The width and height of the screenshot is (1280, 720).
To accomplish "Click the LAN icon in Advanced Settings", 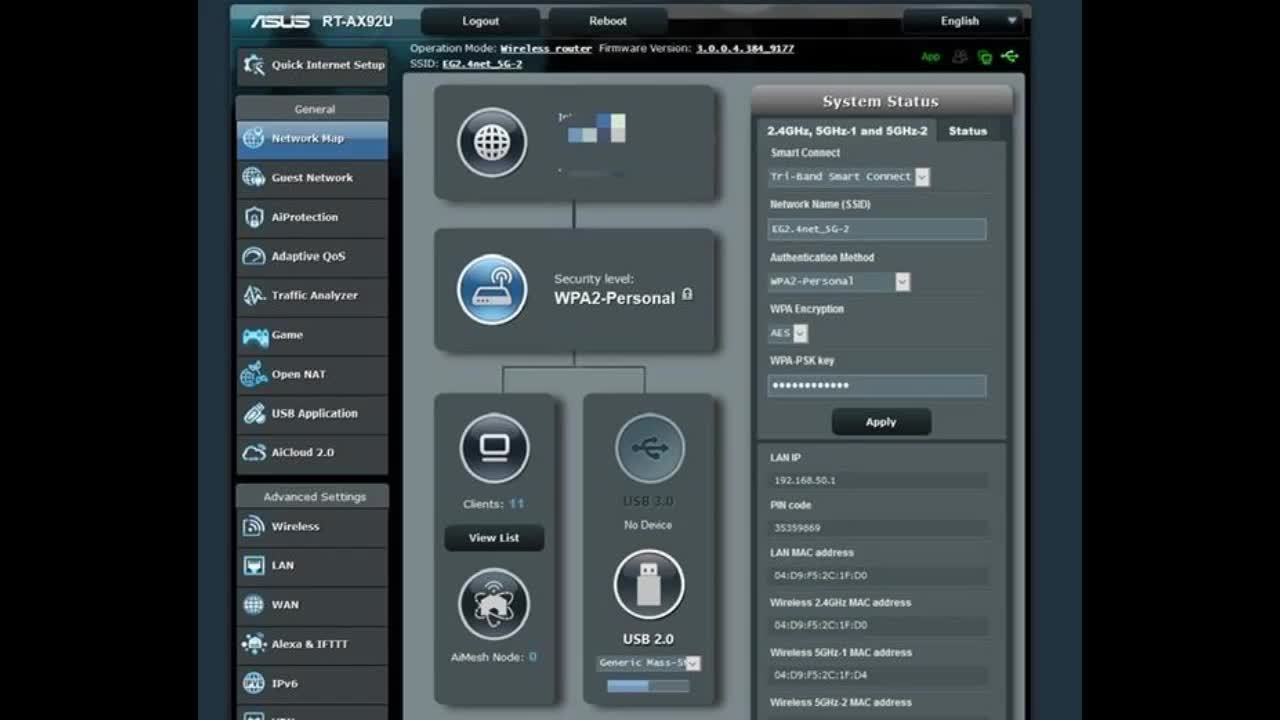I will [254, 565].
